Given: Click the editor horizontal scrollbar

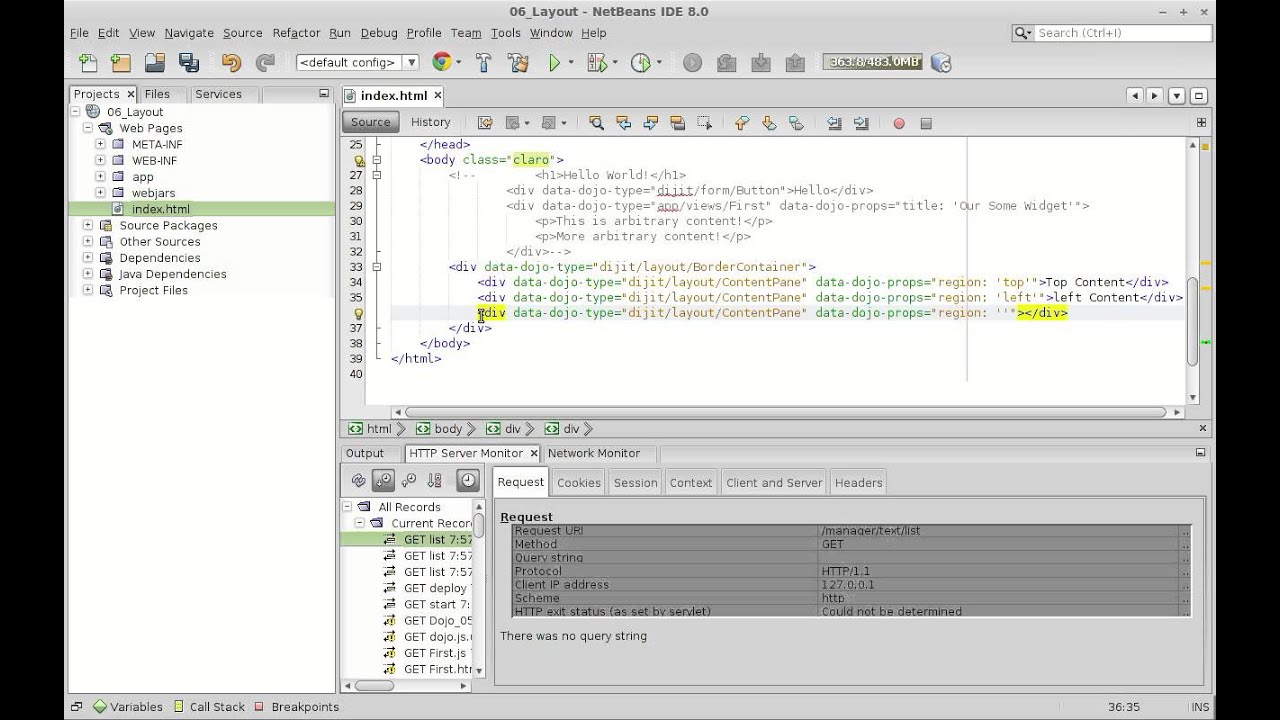Looking at the screenshot, I should 785,412.
